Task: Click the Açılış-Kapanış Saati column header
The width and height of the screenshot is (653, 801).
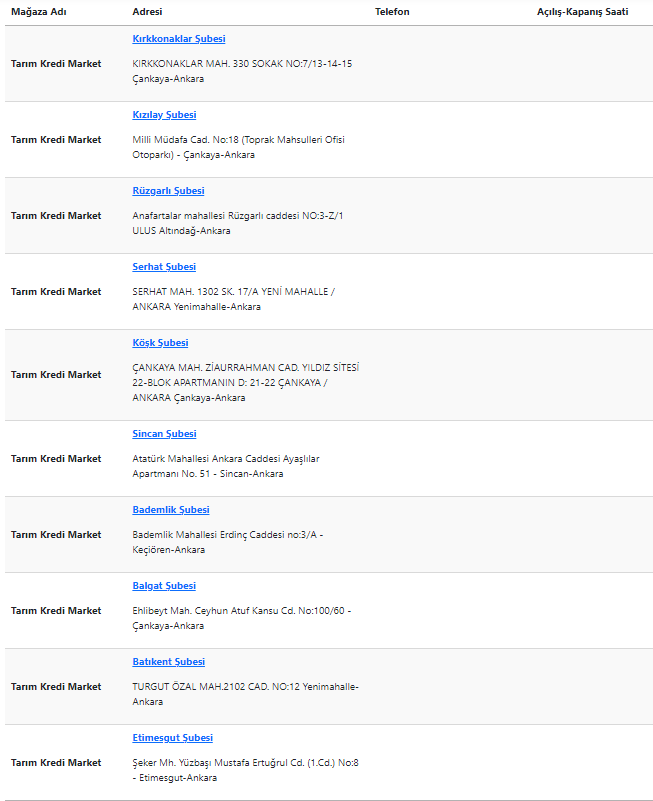Action: tap(582, 12)
